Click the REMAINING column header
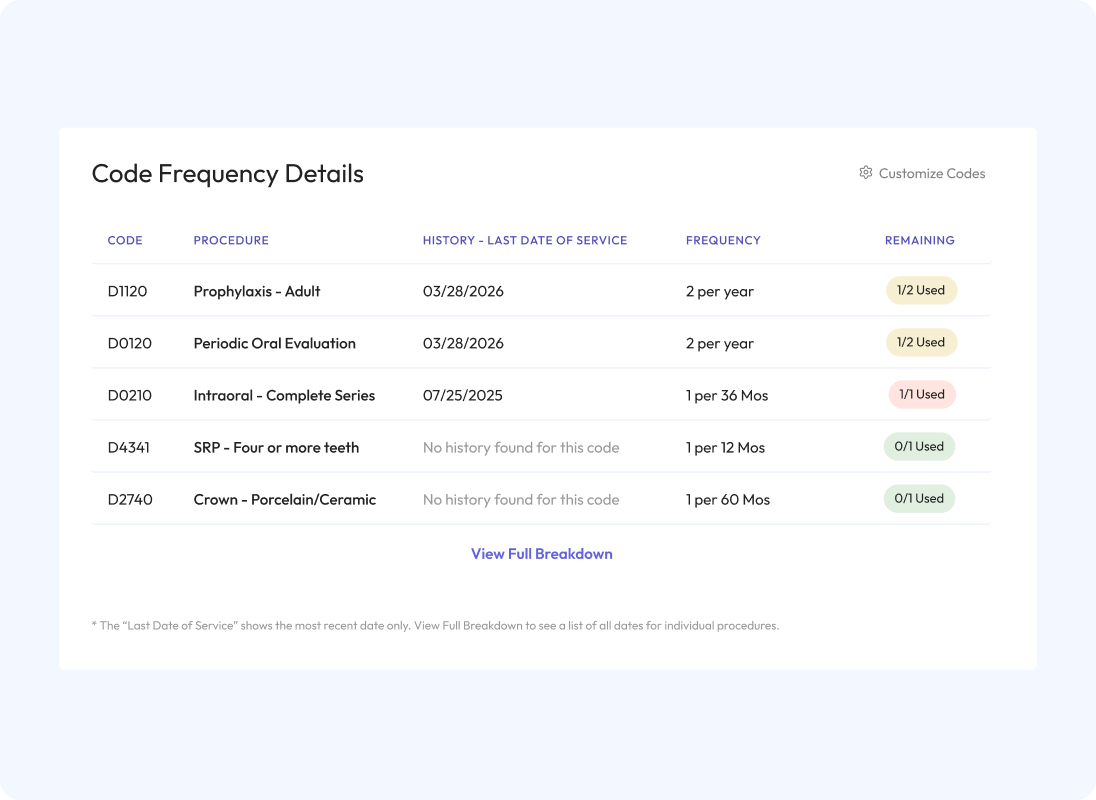This screenshot has height=800, width=1096. (920, 240)
